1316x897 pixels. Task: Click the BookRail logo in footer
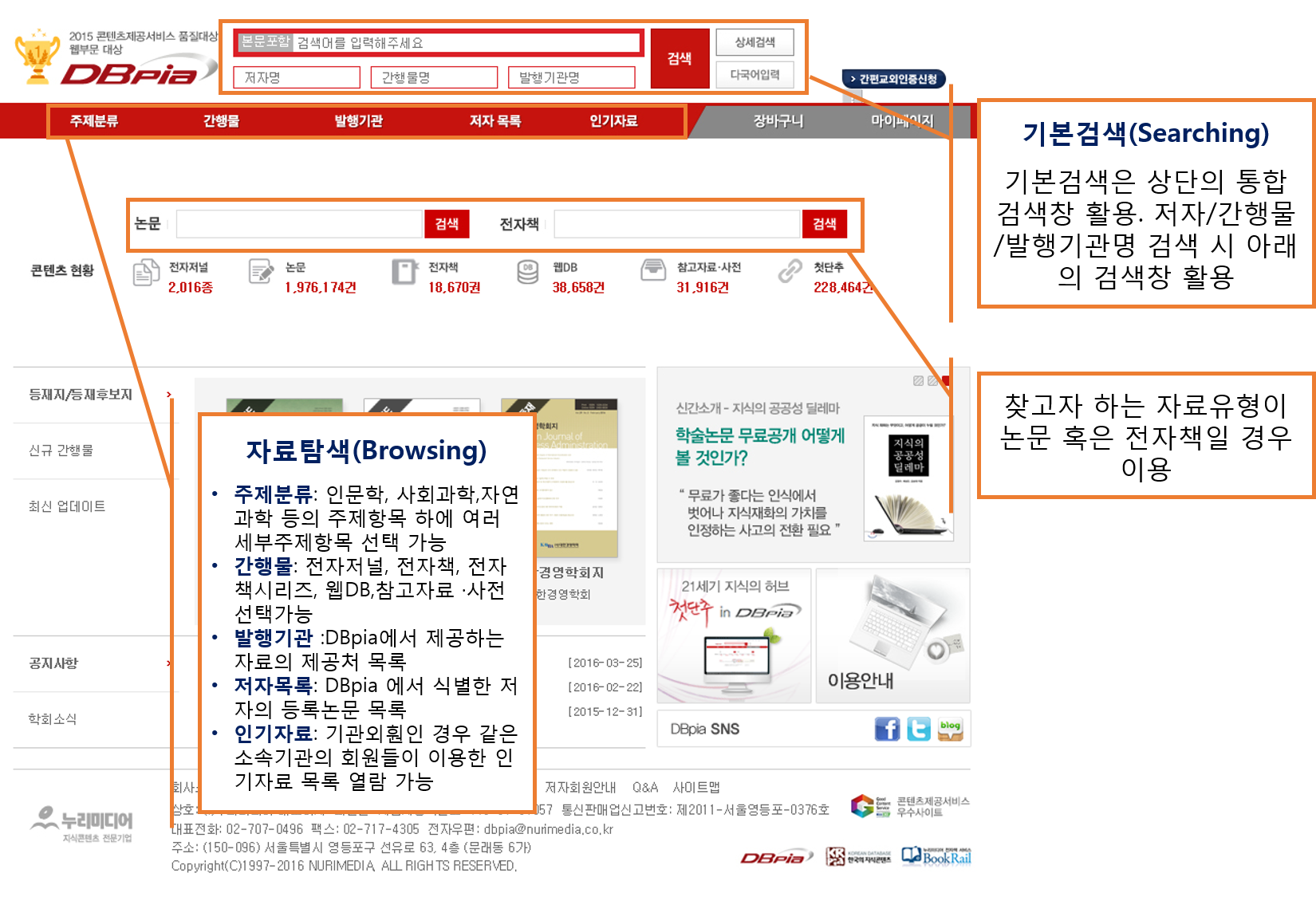pos(936,856)
